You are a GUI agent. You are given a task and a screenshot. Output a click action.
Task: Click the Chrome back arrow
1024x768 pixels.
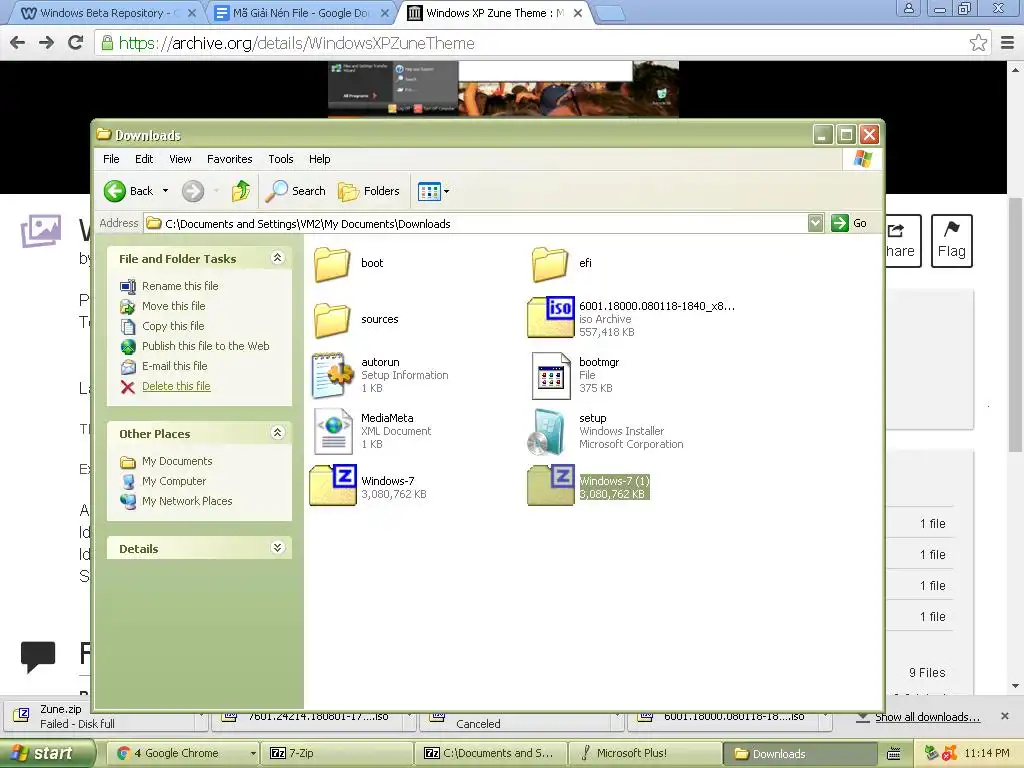[18, 42]
